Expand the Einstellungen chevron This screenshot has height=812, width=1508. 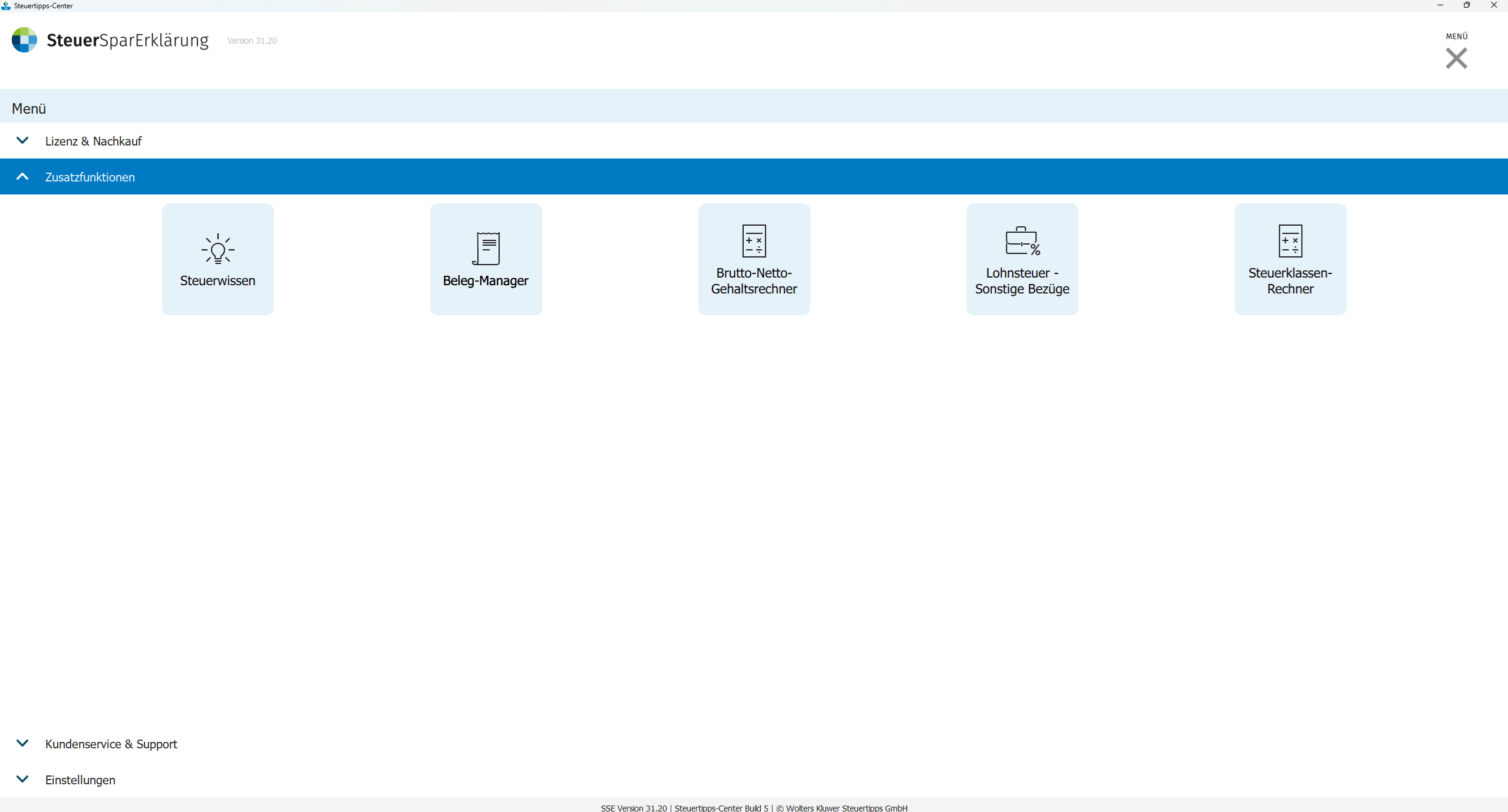tap(22, 779)
